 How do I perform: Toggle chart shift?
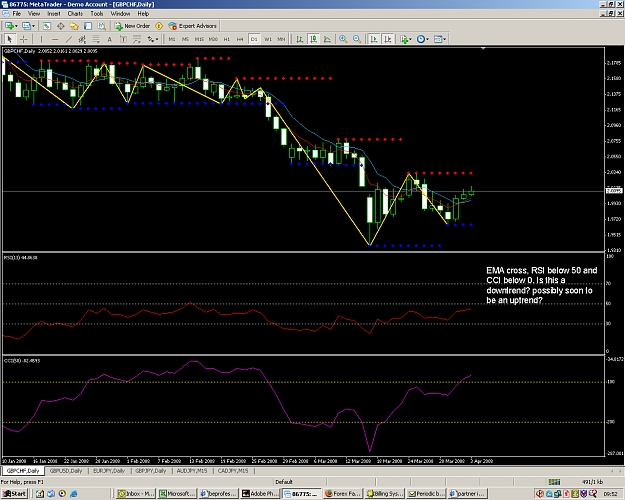(x=387, y=39)
